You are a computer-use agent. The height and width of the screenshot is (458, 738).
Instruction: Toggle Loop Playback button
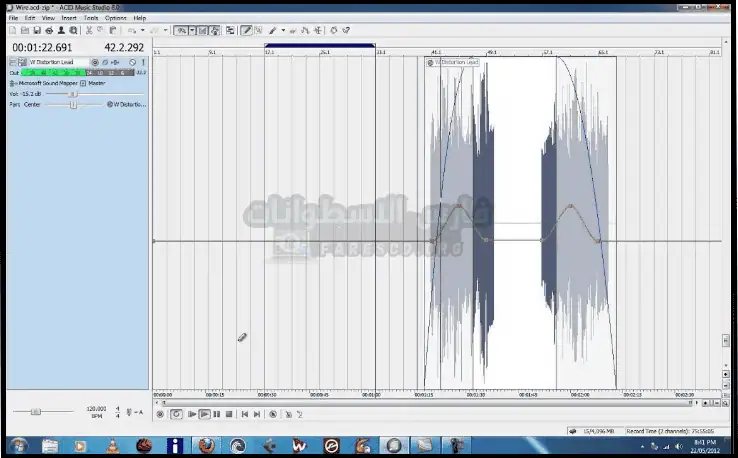[x=177, y=413]
